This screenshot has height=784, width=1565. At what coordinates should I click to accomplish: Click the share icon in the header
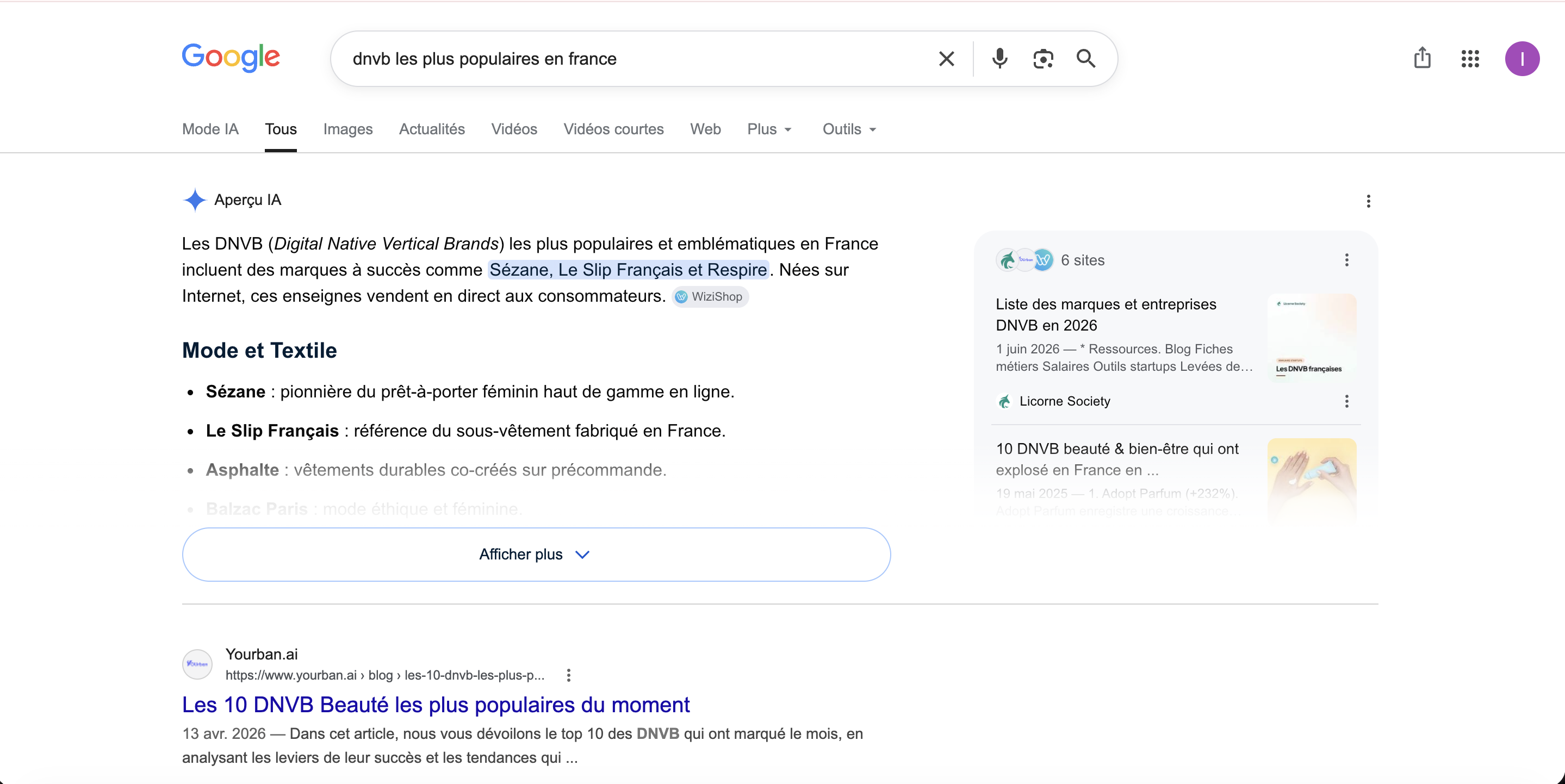click(1421, 59)
